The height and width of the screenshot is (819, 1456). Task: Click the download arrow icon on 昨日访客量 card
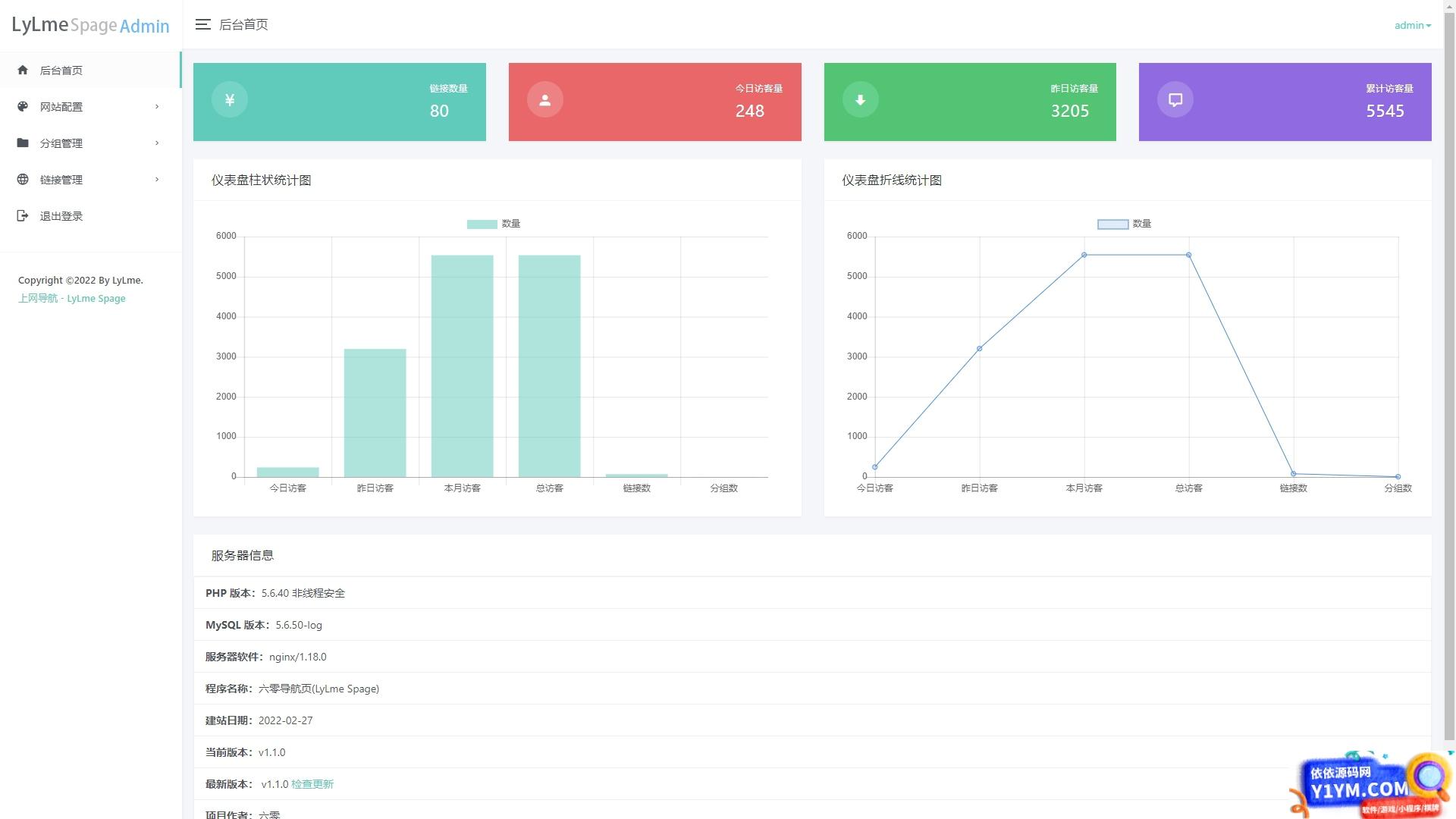click(x=860, y=99)
